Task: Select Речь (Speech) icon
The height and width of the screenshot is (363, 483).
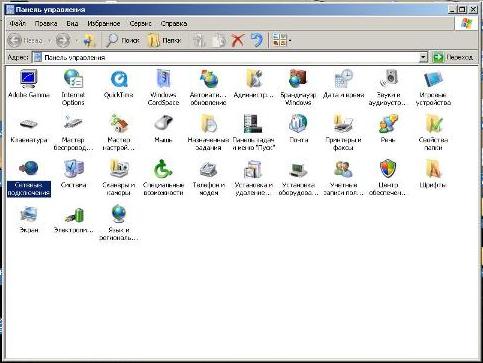Action: [388, 123]
